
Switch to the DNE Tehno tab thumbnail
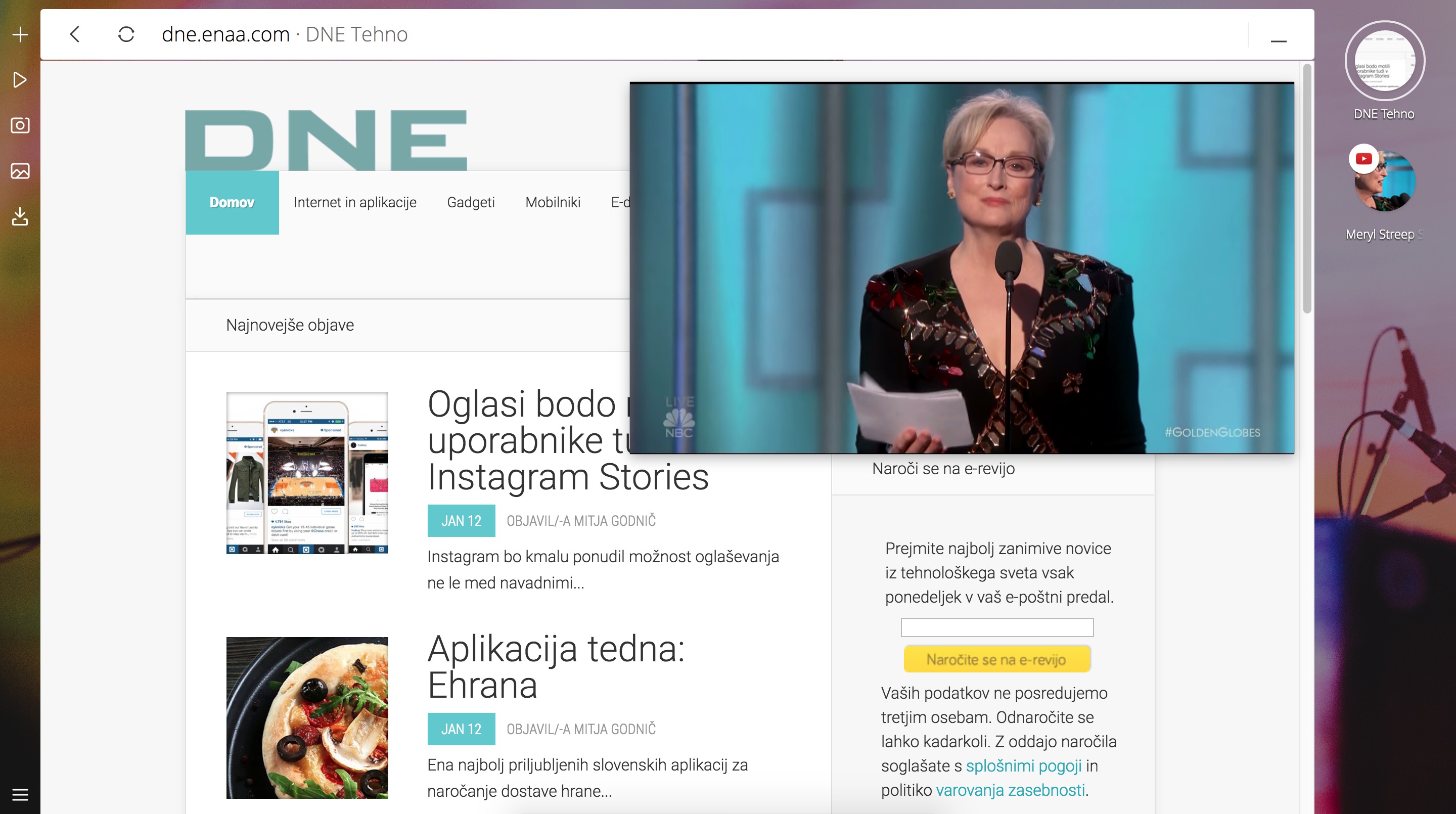point(1384,61)
